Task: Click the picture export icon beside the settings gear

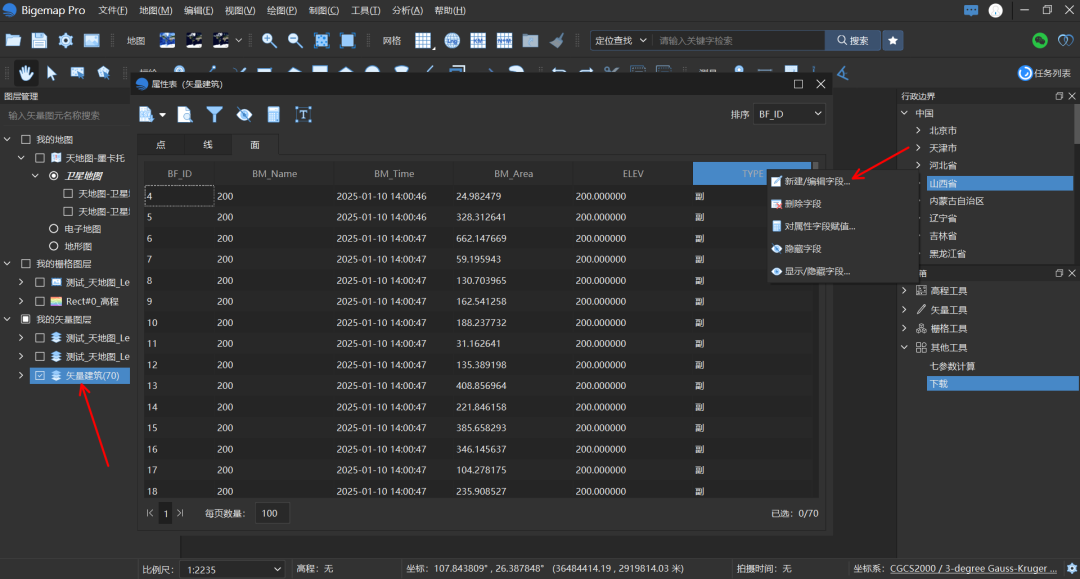Action: pyautogui.click(x=92, y=41)
